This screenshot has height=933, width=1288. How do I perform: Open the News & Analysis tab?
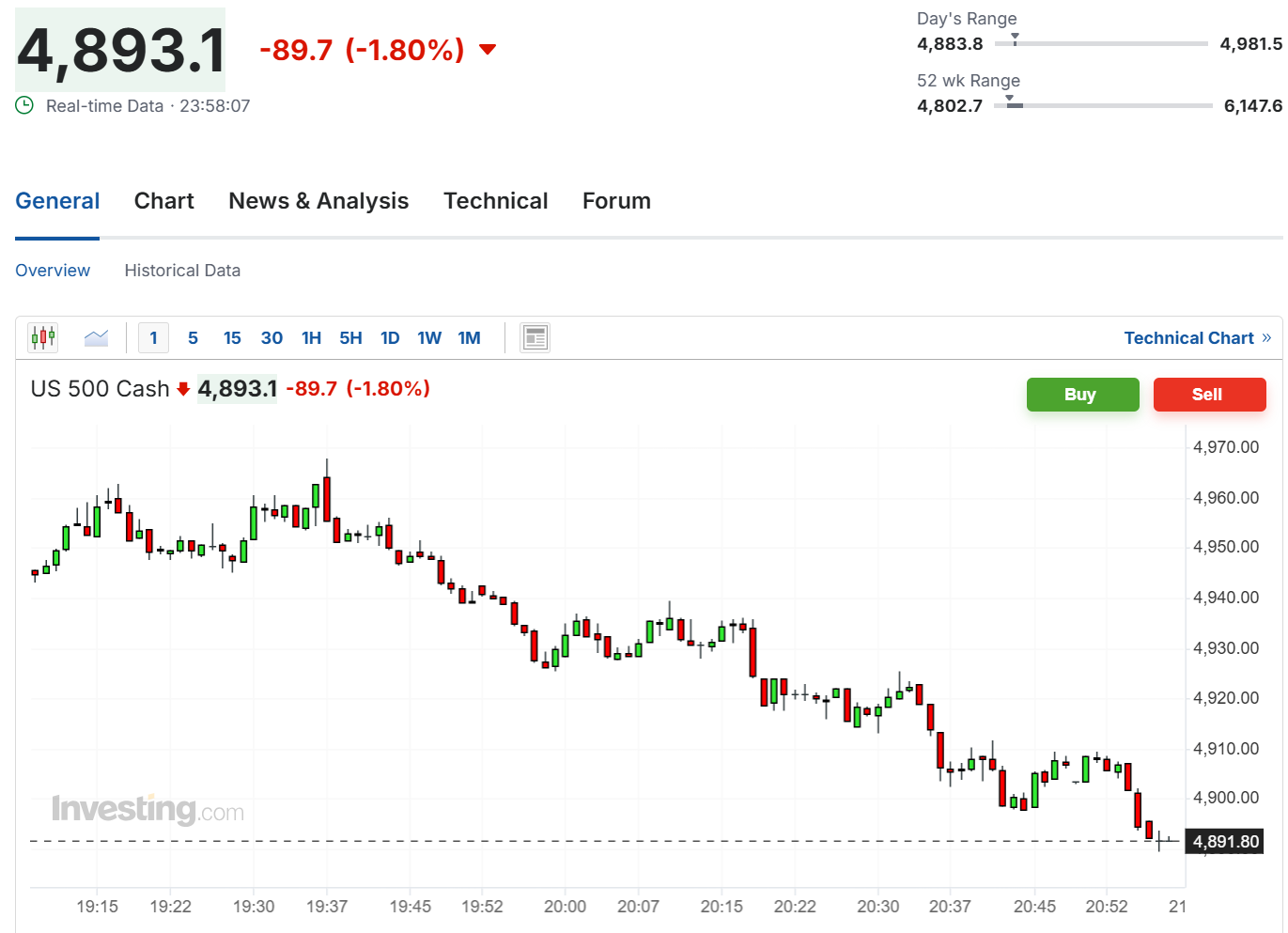click(x=318, y=201)
